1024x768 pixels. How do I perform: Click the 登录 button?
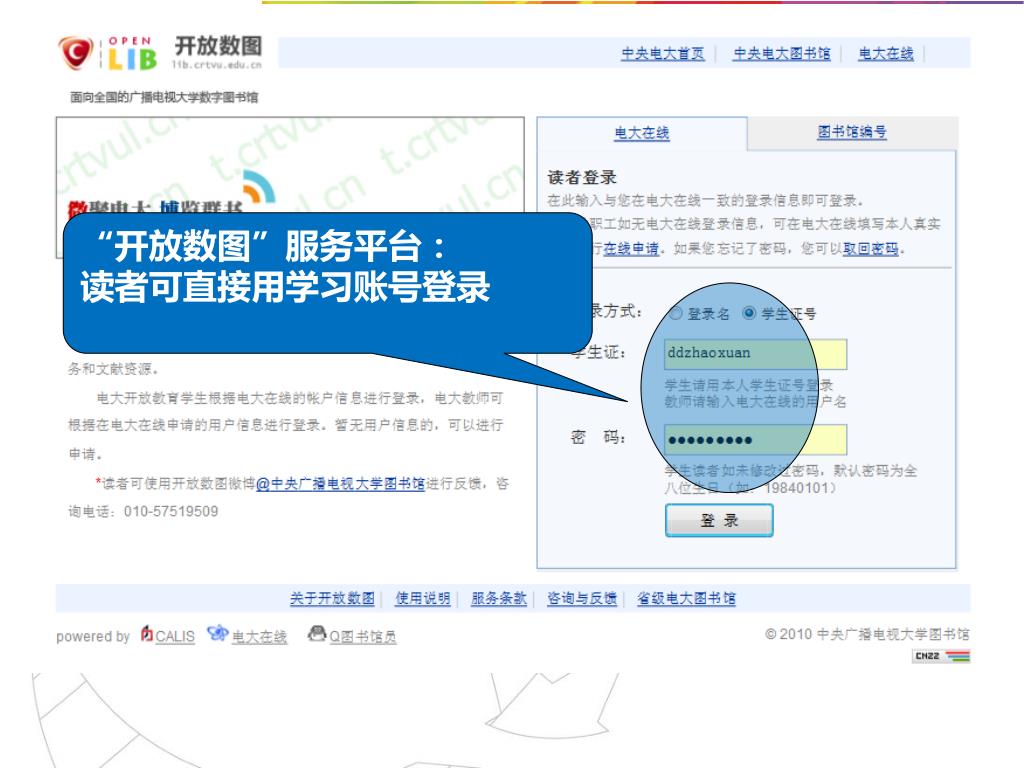719,520
